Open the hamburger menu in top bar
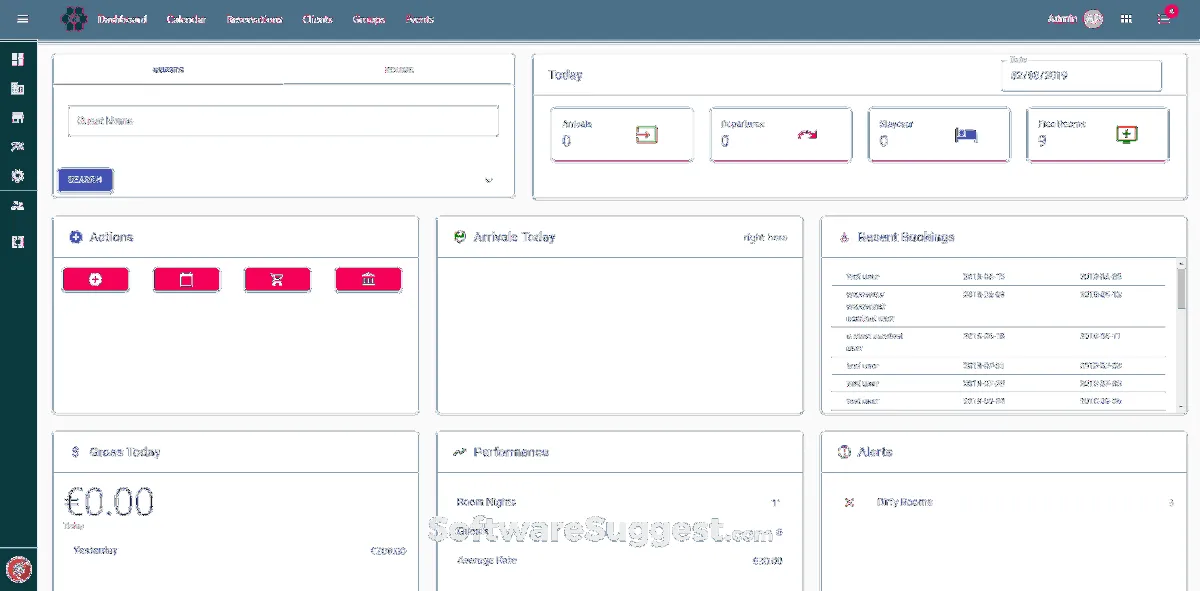Screen dimensions: 1200x591 click(x=23, y=19)
